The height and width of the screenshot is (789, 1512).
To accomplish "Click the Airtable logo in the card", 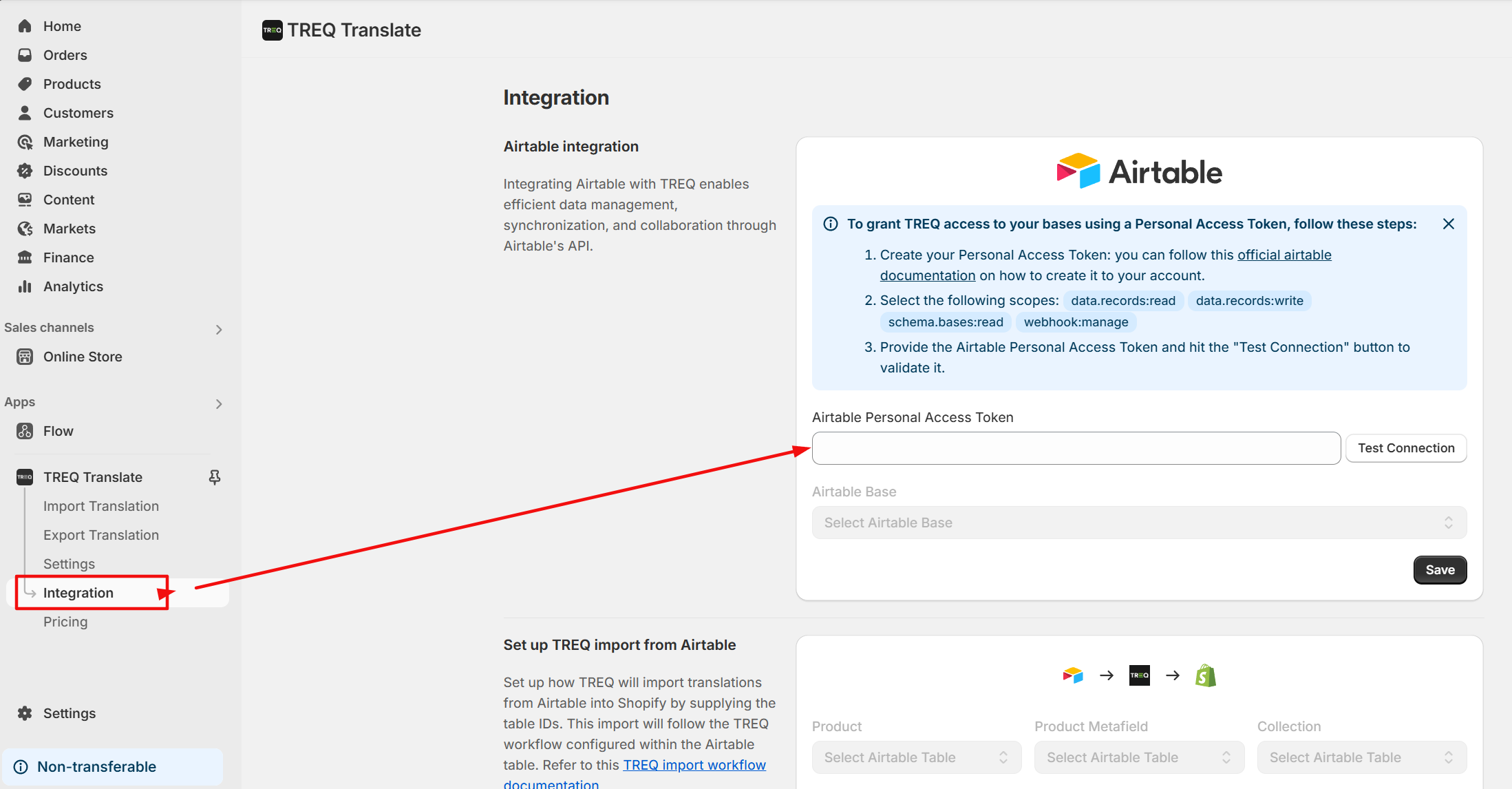I will coord(1140,171).
